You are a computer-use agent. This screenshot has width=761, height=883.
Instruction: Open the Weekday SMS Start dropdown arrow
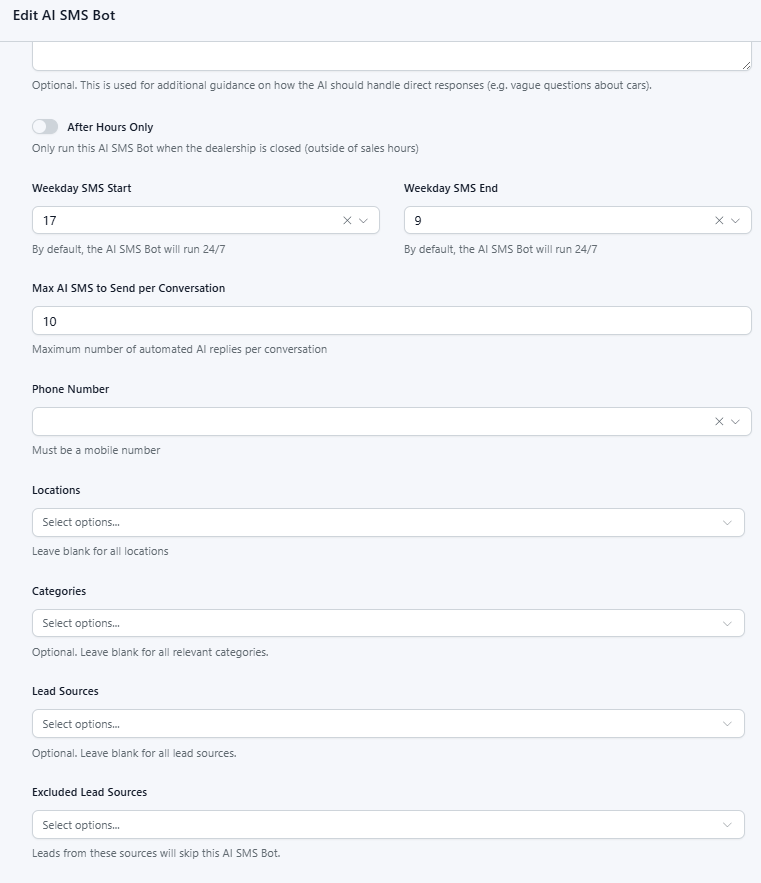coord(363,221)
